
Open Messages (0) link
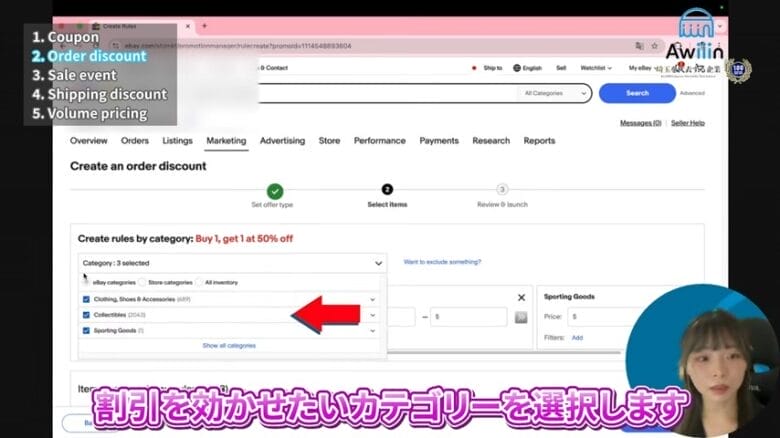(640, 123)
